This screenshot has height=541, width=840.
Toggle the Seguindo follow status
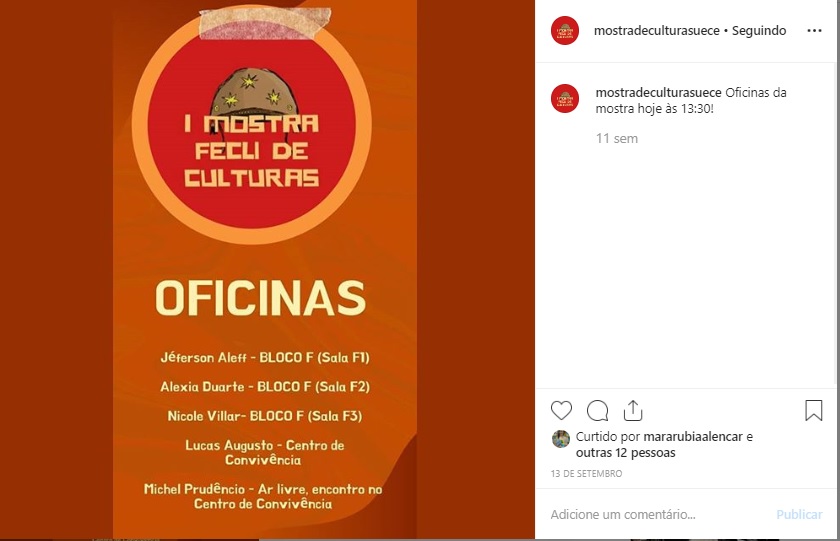[x=759, y=31]
